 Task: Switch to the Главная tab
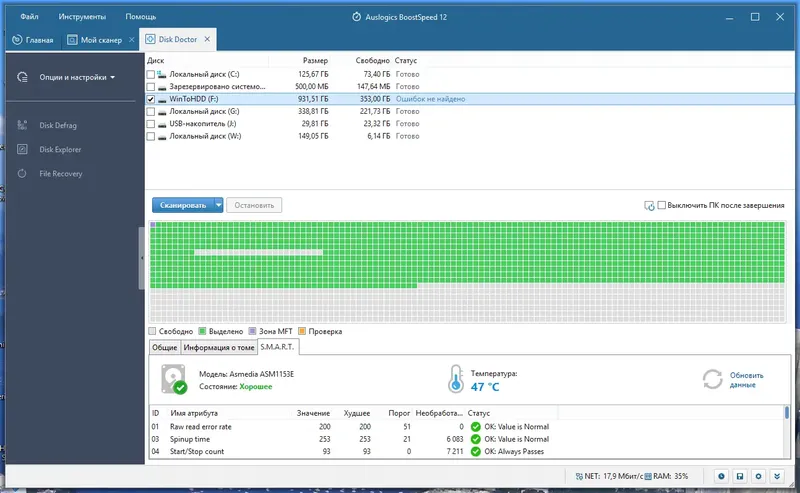pos(33,39)
